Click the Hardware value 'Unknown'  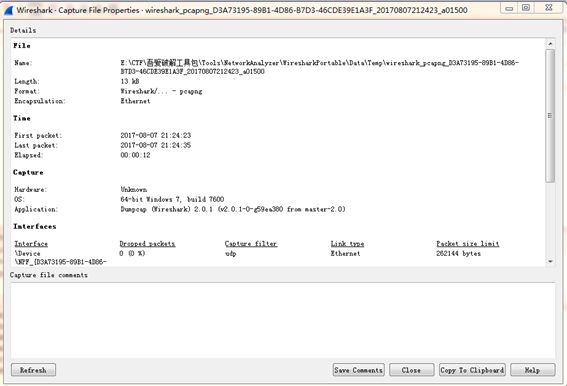[x=133, y=189]
